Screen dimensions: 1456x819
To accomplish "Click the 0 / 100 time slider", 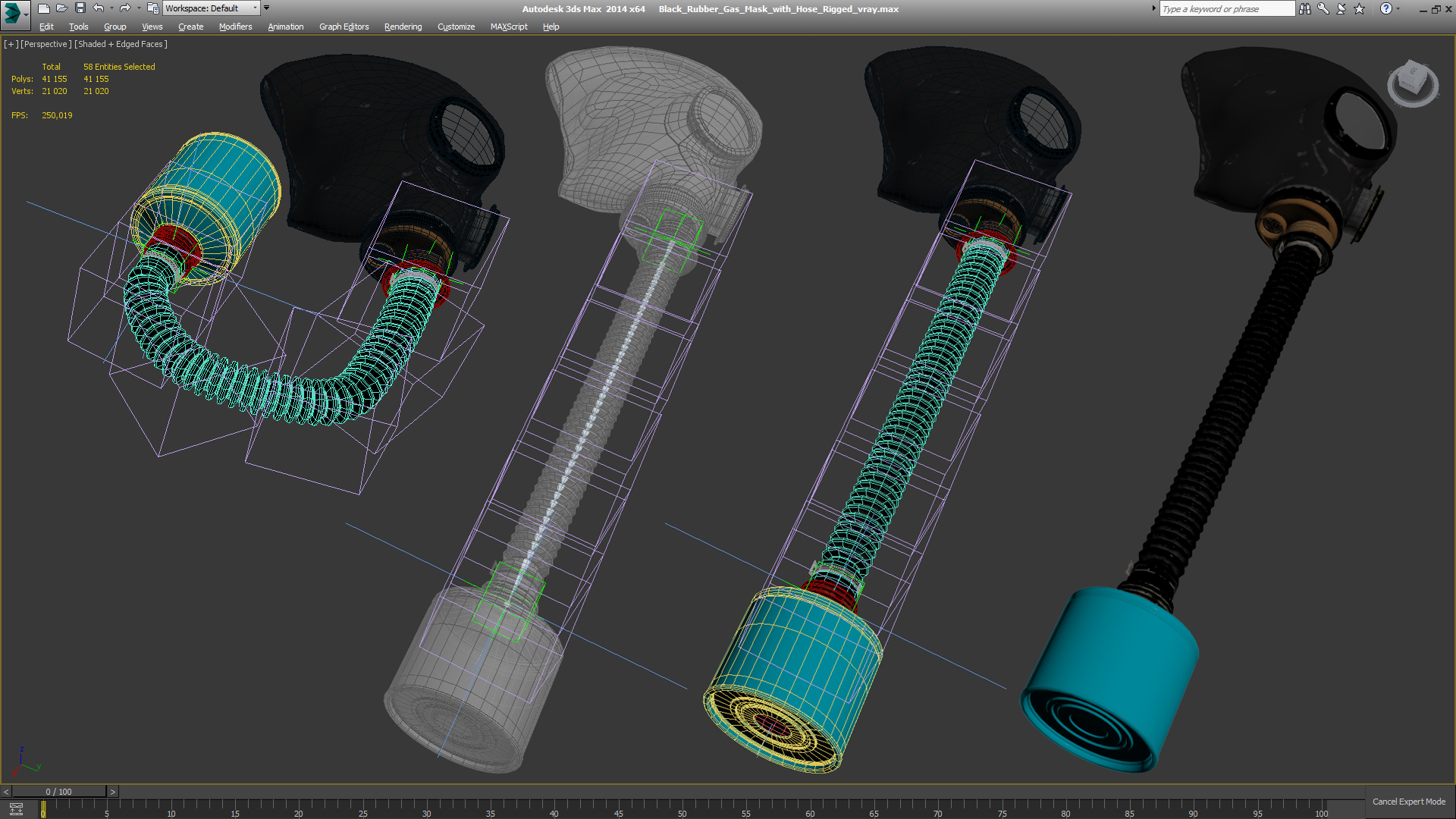I will pos(58,792).
